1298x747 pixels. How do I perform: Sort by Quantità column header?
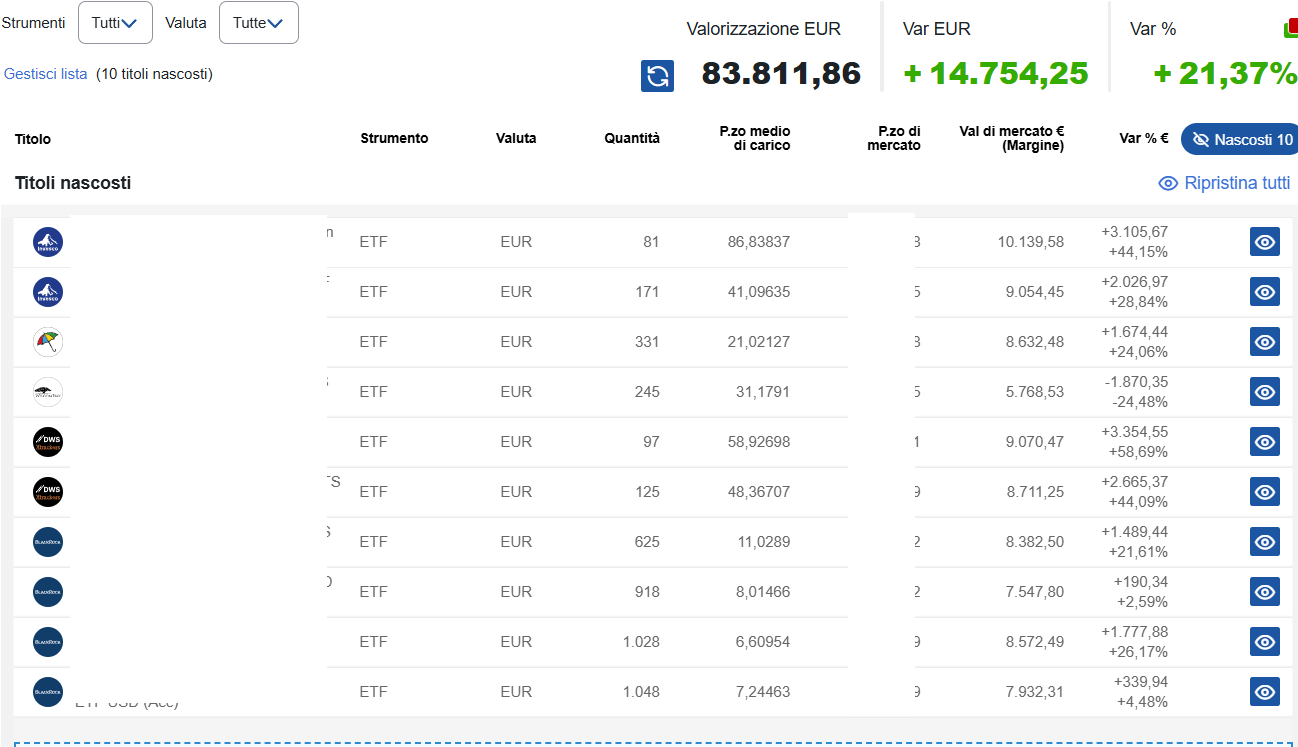(x=631, y=139)
